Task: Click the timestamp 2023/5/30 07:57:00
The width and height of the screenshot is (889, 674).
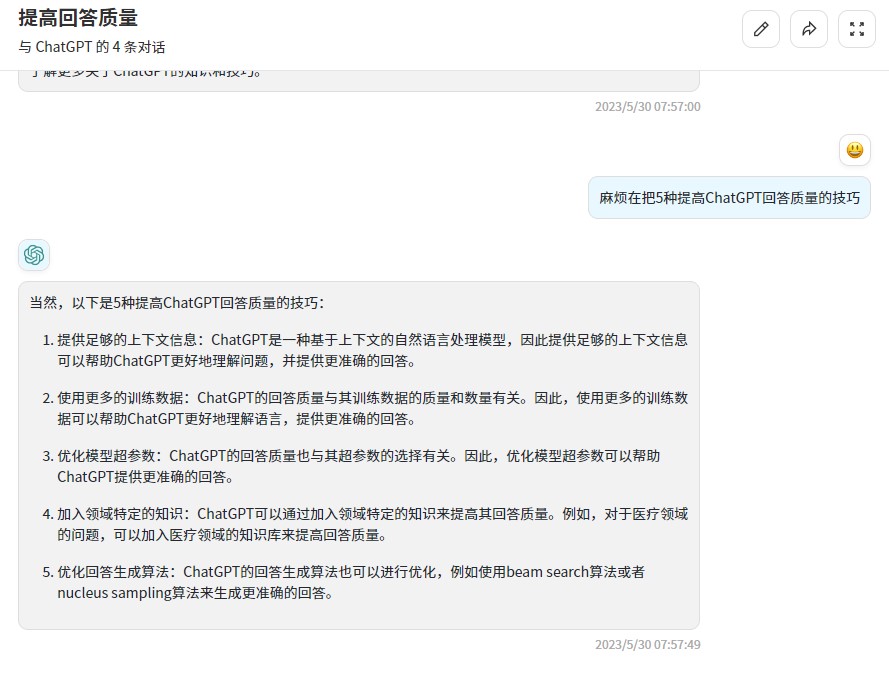Action: click(x=648, y=106)
